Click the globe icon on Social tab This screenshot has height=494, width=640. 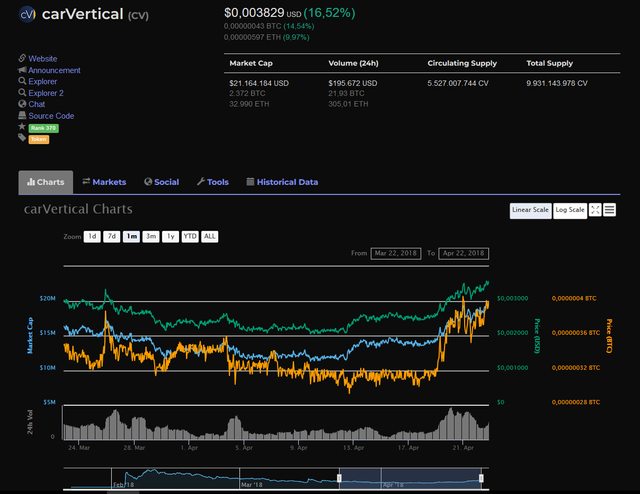(x=148, y=182)
